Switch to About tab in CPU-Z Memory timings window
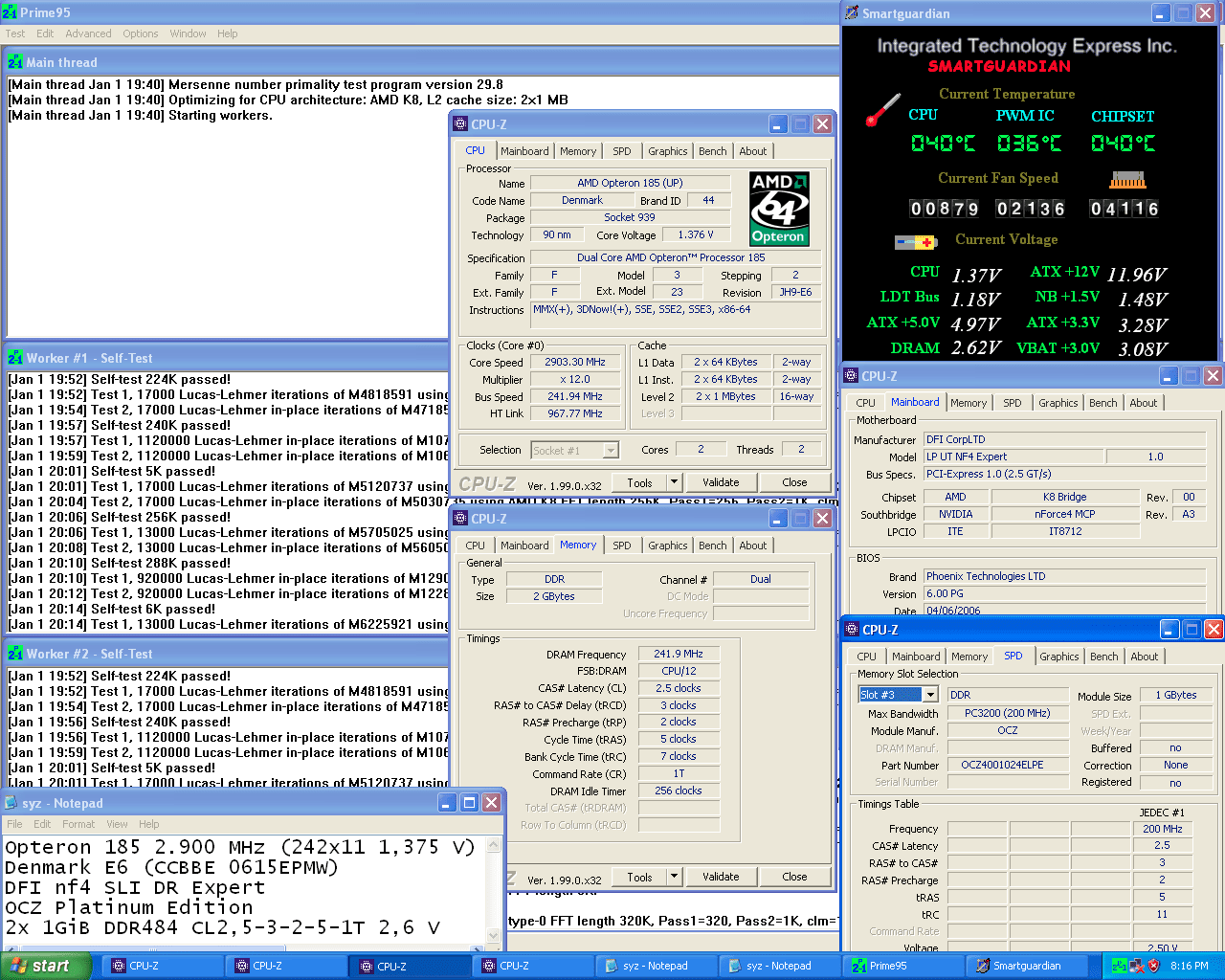Viewport: 1225px width, 980px height. [753, 546]
